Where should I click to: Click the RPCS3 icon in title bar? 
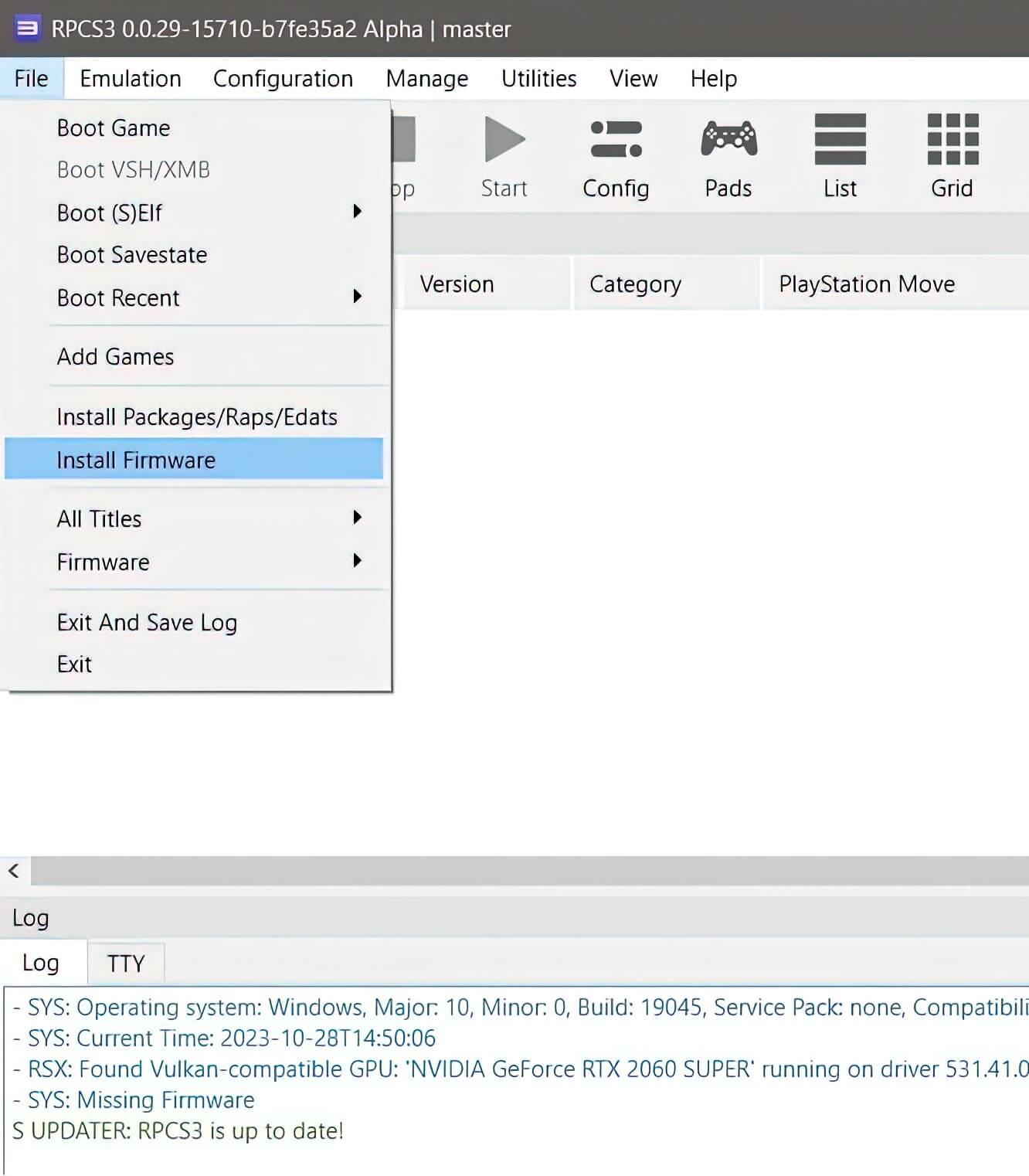tap(25, 29)
